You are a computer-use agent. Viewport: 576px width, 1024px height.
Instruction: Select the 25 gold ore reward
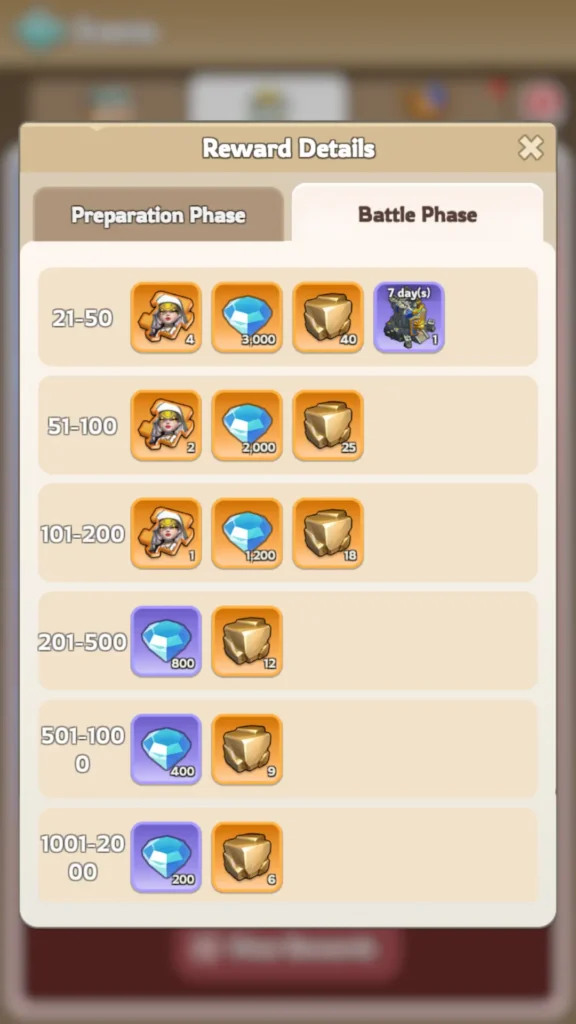click(x=328, y=426)
